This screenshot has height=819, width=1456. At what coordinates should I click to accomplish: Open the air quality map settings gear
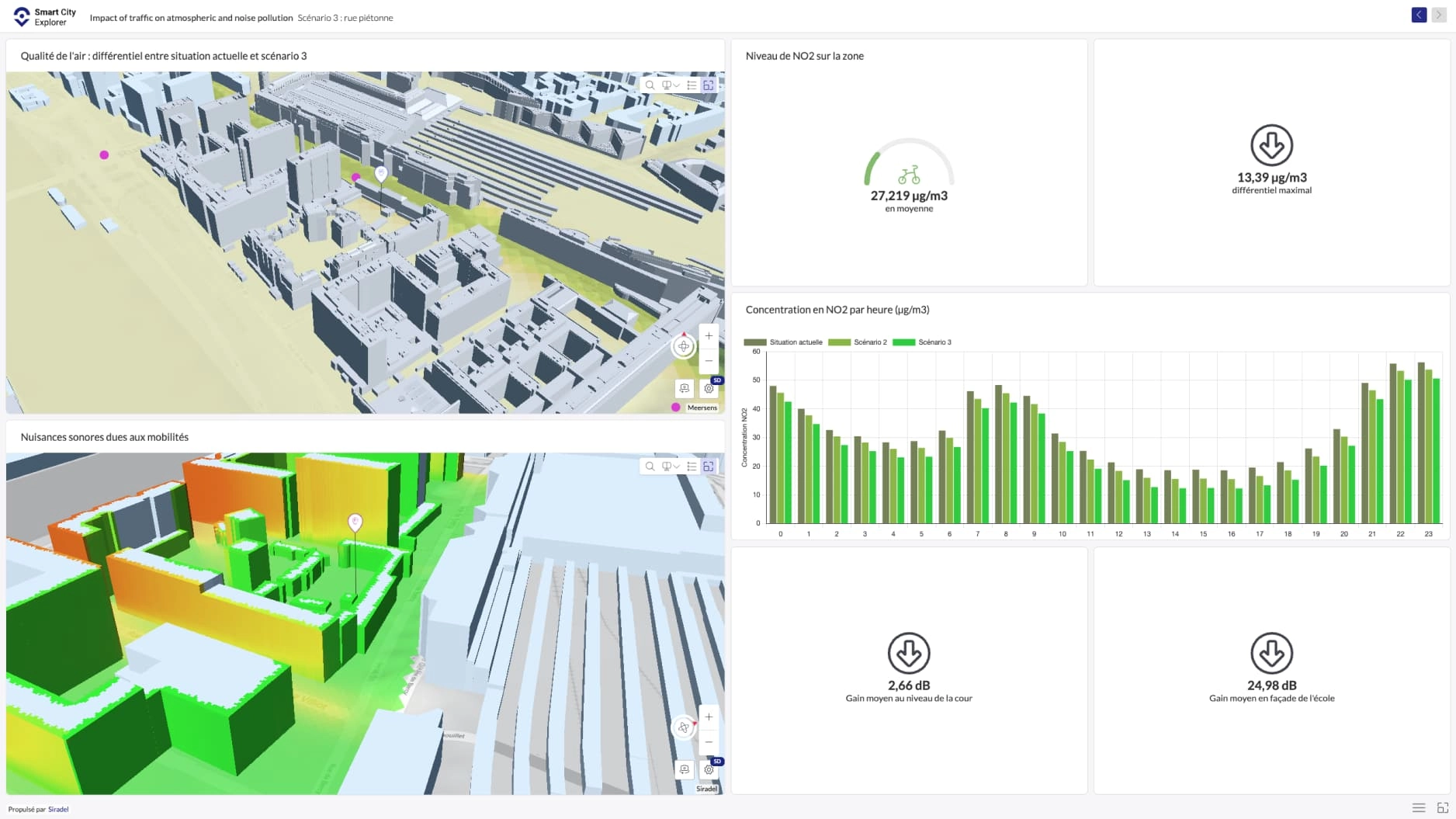tap(708, 388)
